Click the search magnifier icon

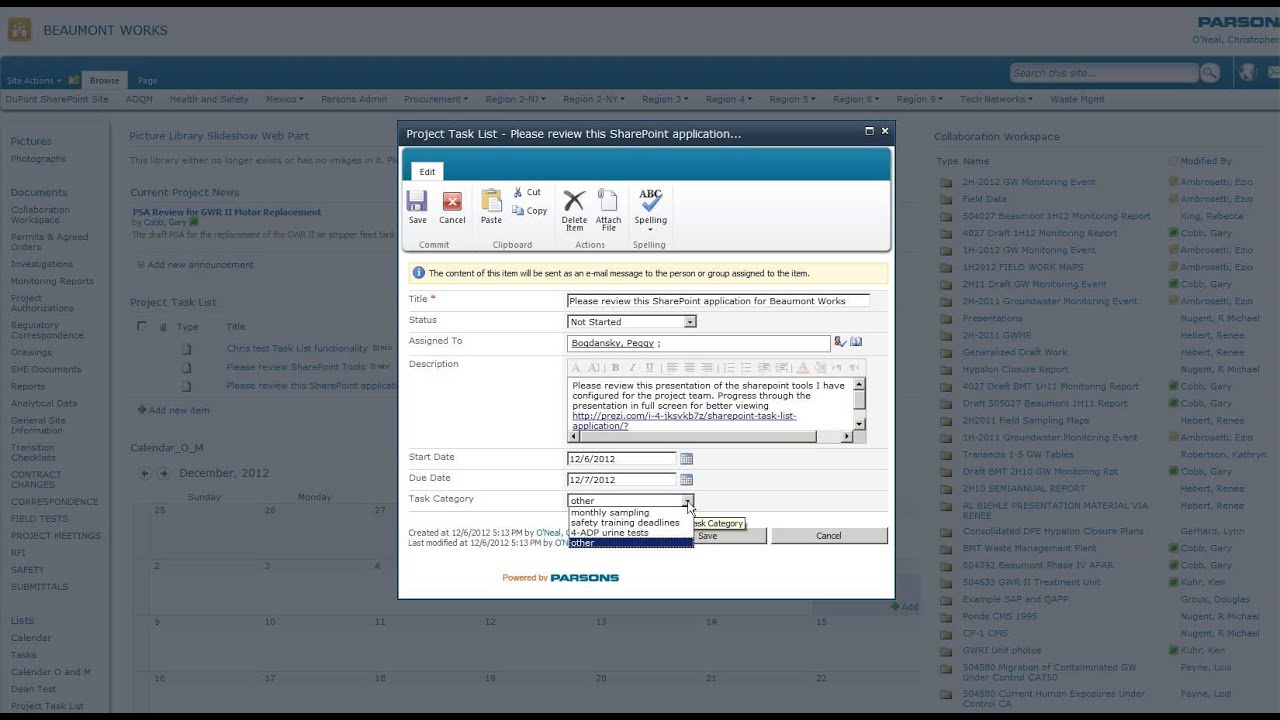1210,73
